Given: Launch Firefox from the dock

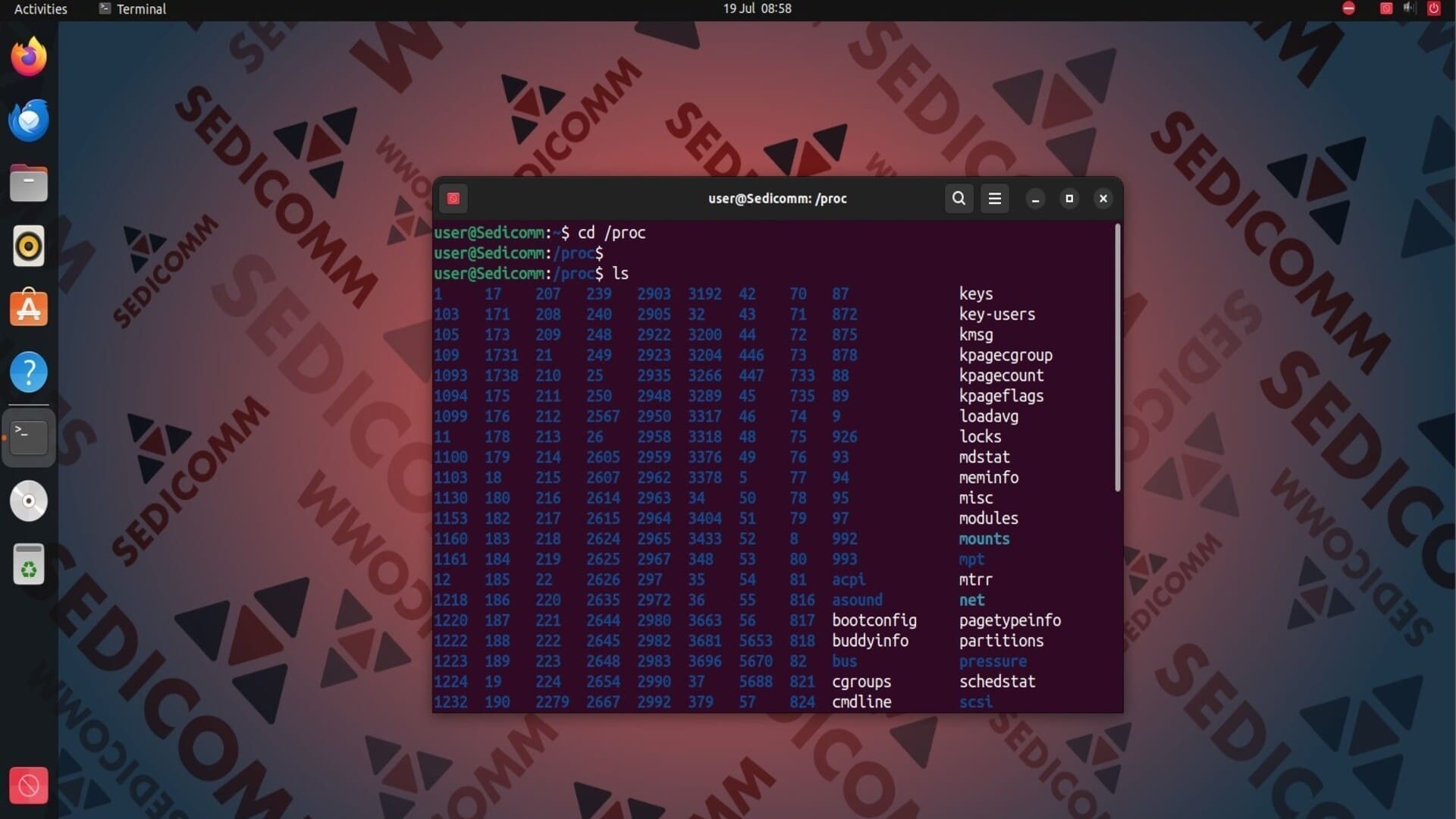Looking at the screenshot, I should pyautogui.click(x=29, y=57).
